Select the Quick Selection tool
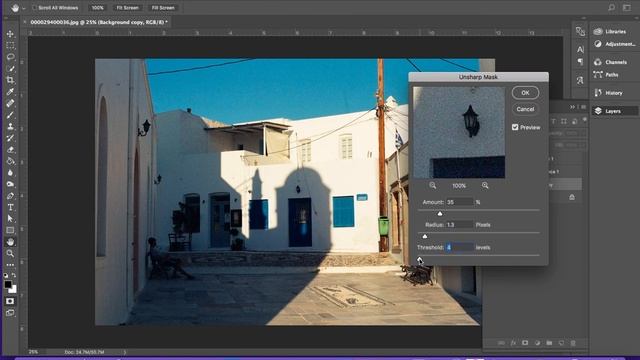The image size is (640, 360). click(10, 69)
